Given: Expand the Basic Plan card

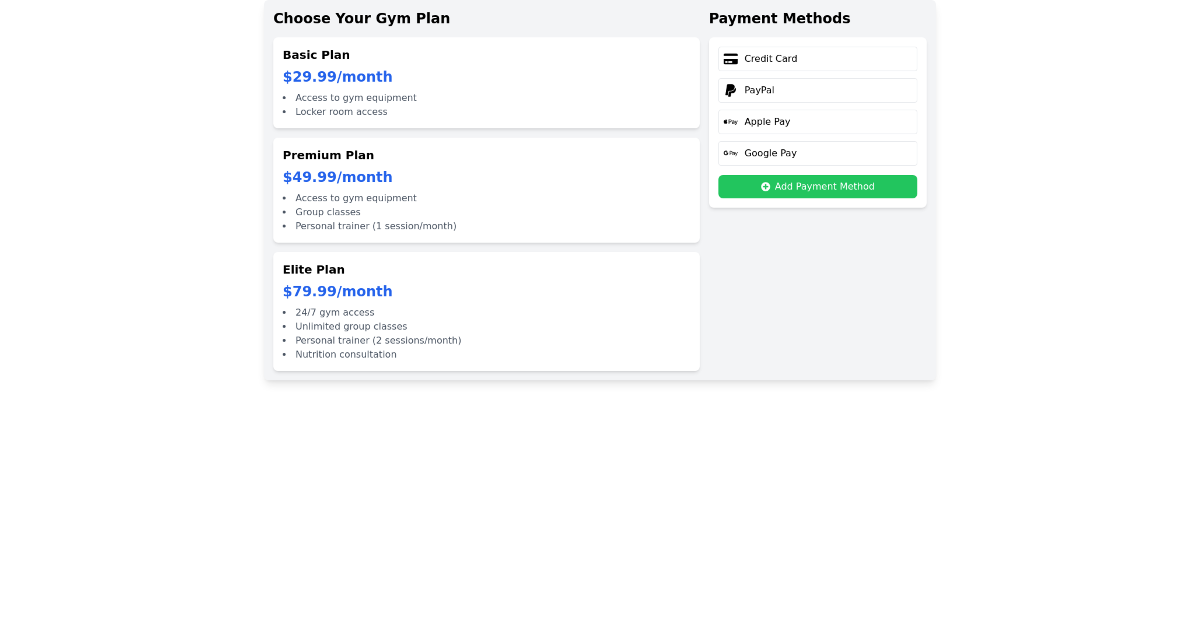Looking at the screenshot, I should click(486, 82).
